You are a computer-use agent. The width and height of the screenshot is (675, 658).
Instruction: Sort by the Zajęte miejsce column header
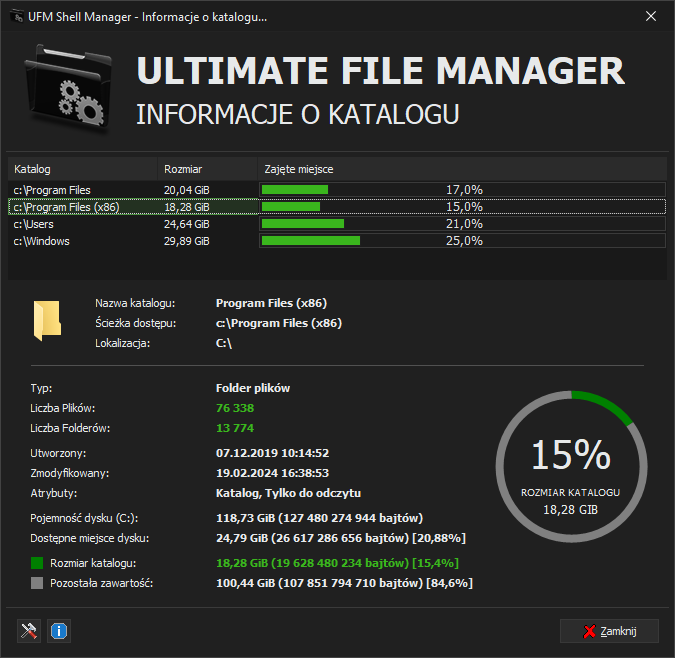click(x=462, y=169)
